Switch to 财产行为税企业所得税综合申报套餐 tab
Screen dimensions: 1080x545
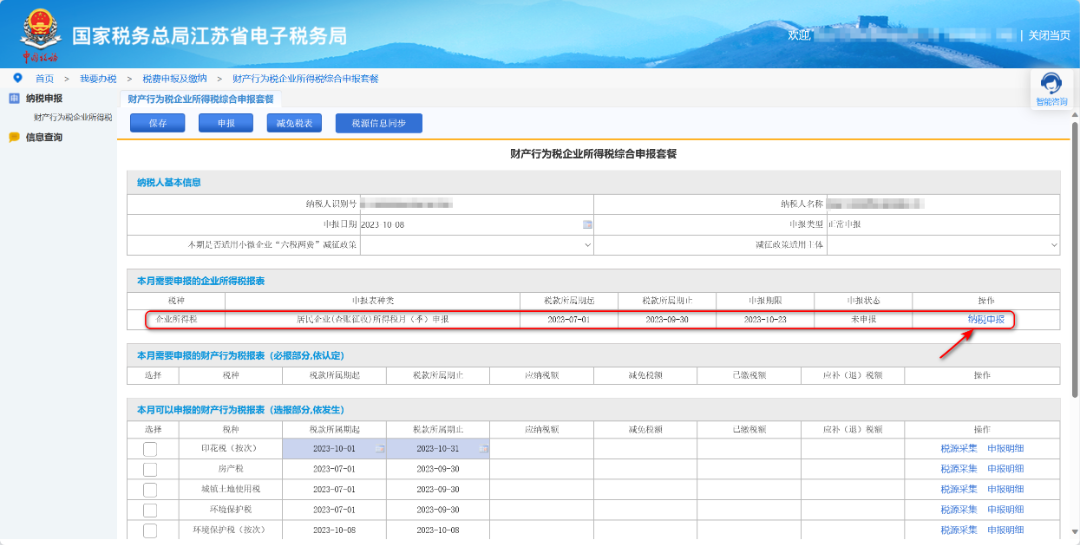coord(200,99)
